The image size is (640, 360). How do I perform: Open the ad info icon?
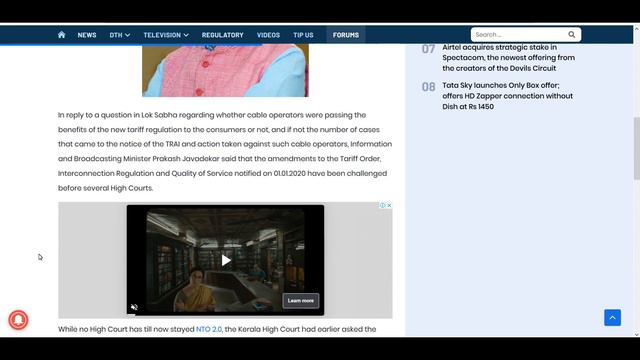pyautogui.click(x=383, y=205)
